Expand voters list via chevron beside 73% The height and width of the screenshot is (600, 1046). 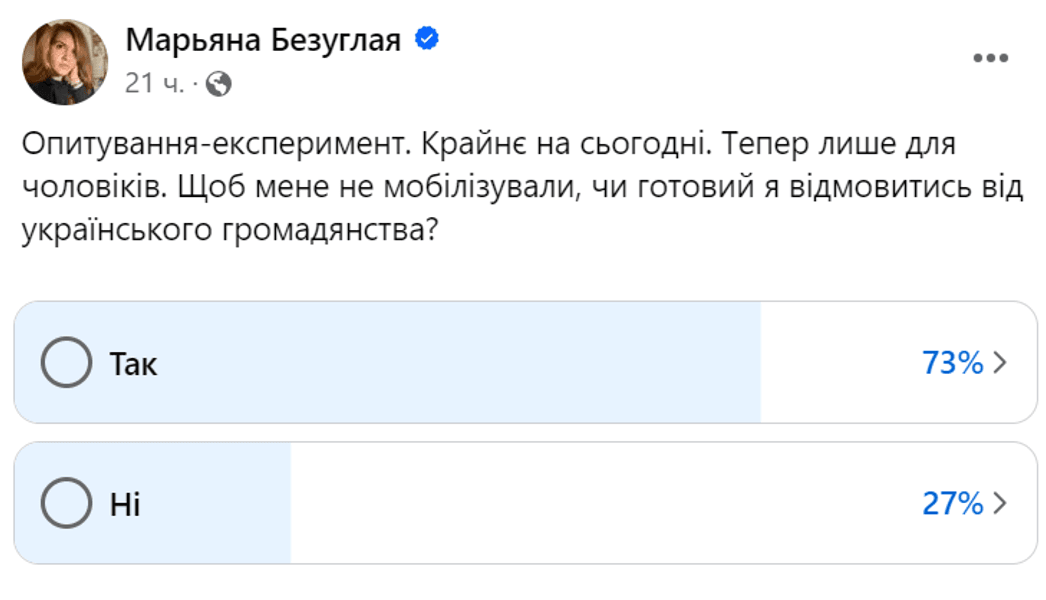tap(998, 363)
